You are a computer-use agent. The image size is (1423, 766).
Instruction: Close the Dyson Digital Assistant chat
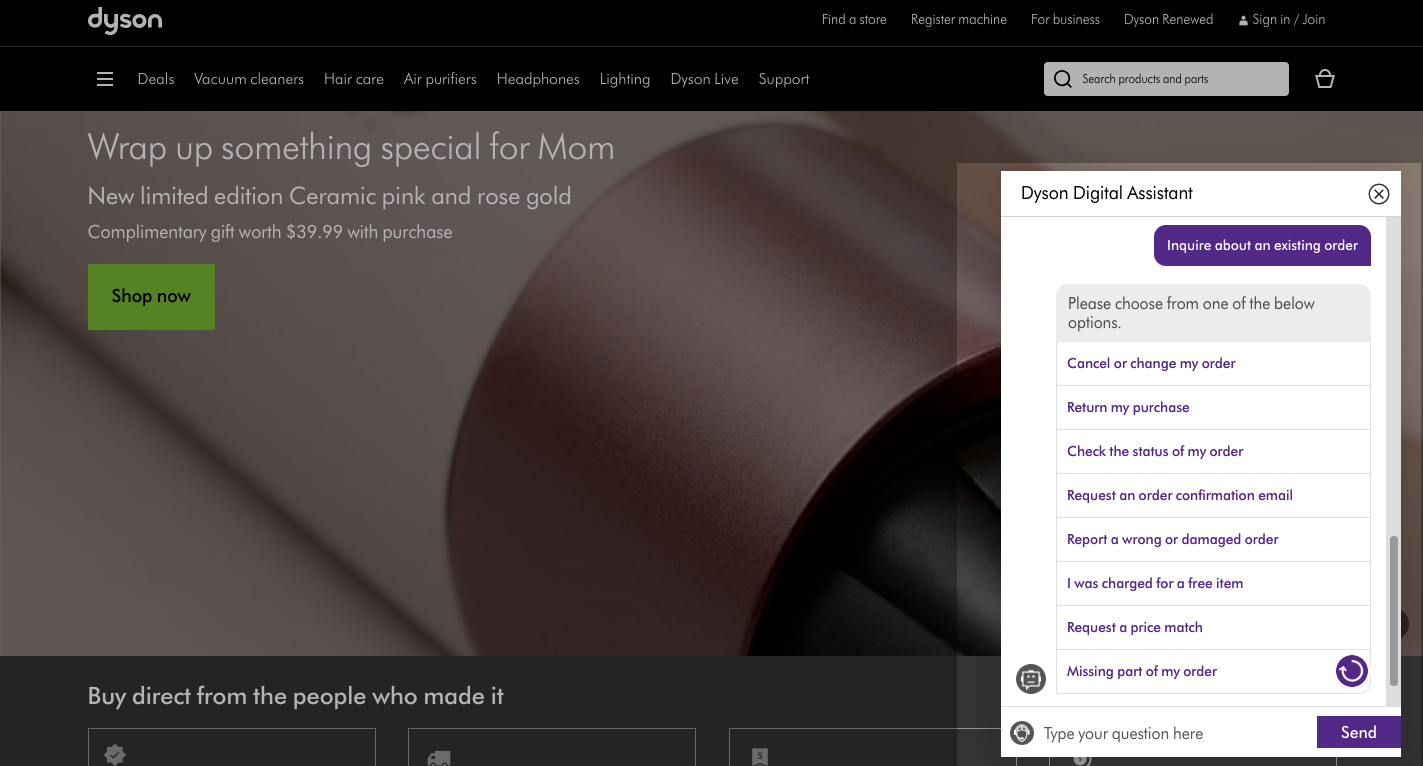[x=1379, y=194]
